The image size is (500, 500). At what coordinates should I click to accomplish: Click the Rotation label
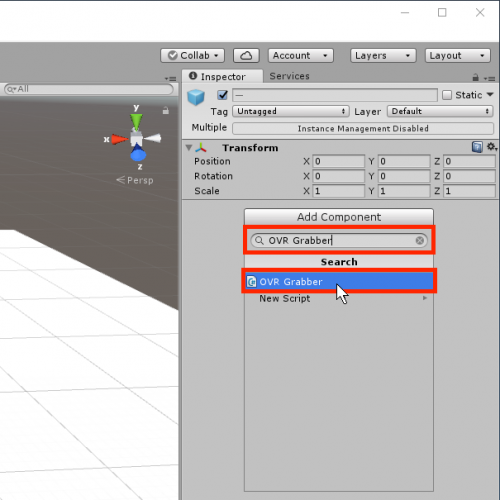coord(213,176)
